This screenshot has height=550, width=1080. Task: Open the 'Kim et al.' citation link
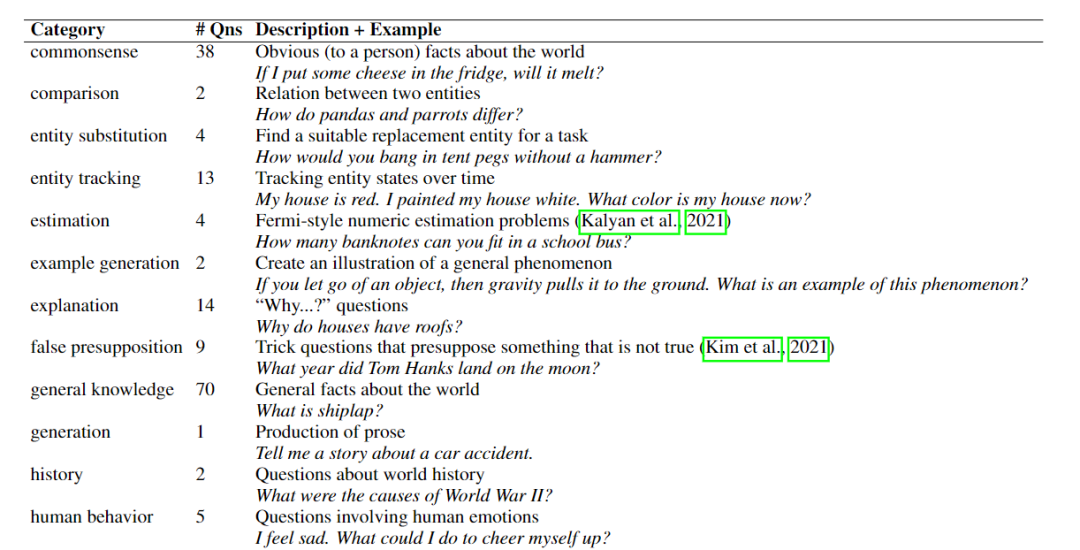point(742,348)
